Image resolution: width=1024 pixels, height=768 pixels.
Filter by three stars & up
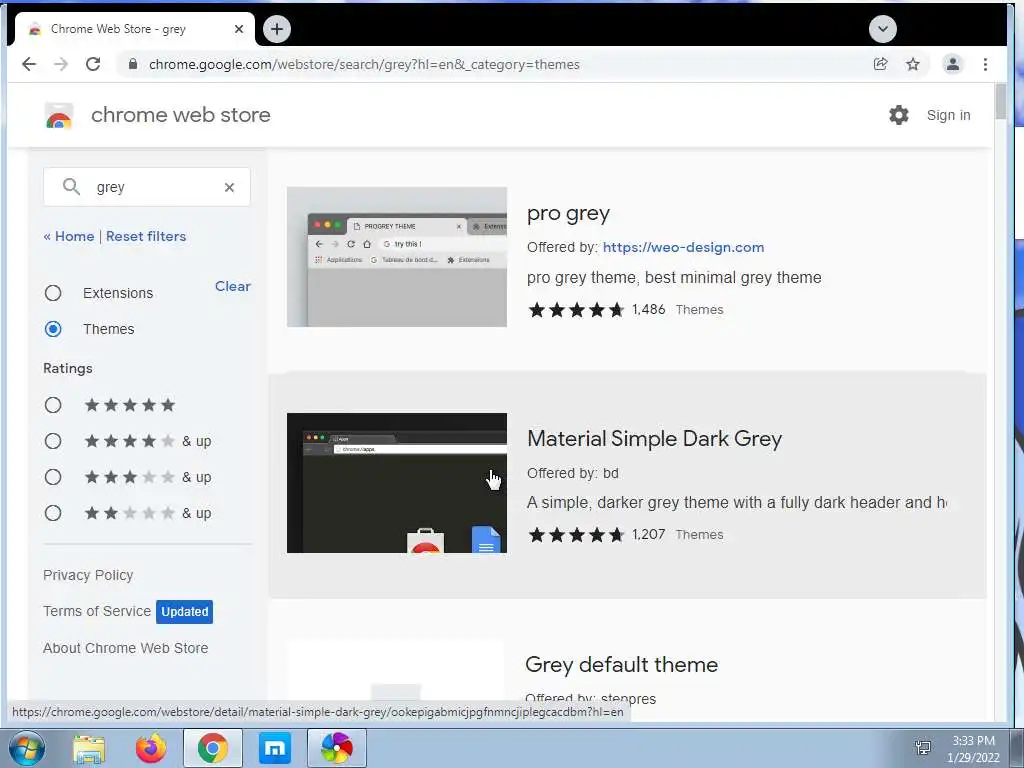click(53, 477)
